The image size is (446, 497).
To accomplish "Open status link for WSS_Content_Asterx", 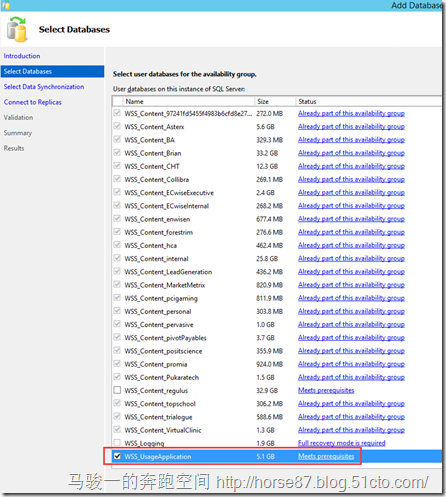I will [x=351, y=126].
